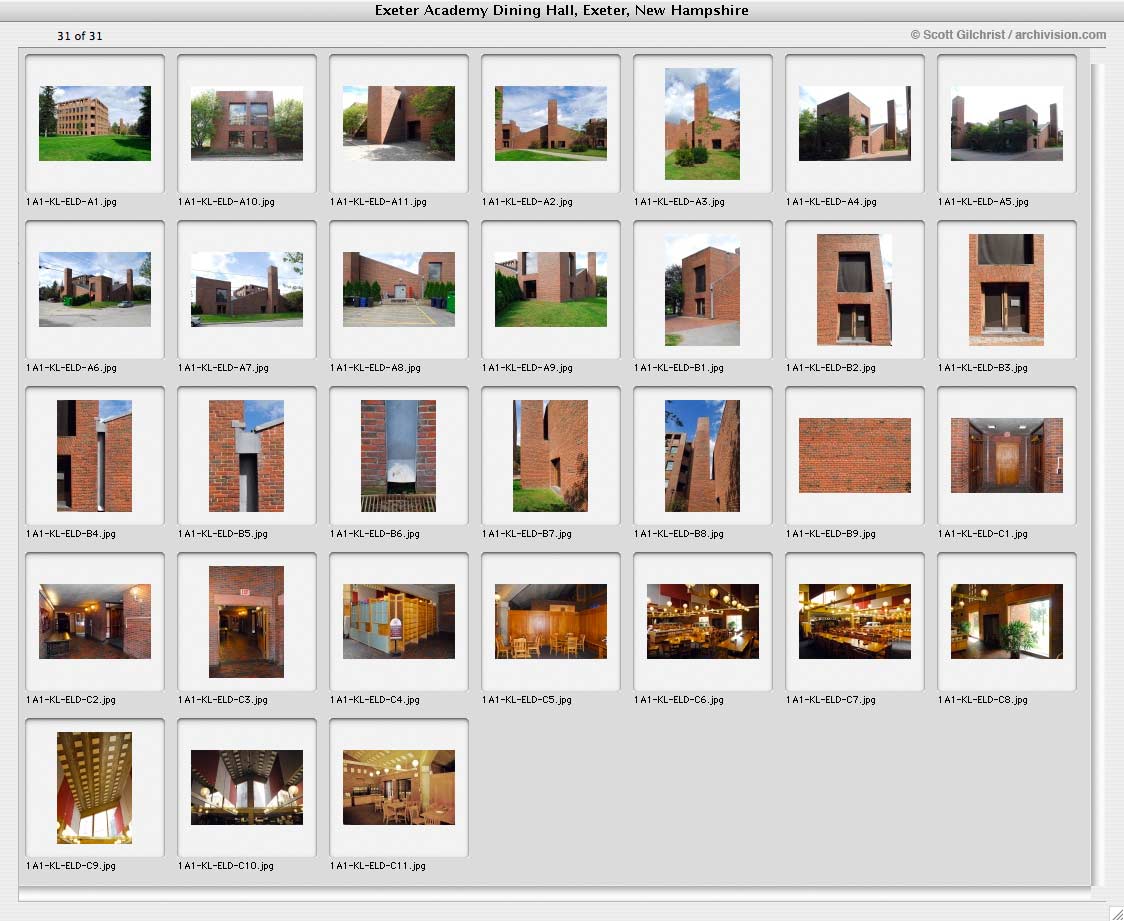Image resolution: width=1124 pixels, height=921 pixels.
Task: Select thumbnail 1A1-KL-ELD-B1.jpg
Action: (702, 290)
